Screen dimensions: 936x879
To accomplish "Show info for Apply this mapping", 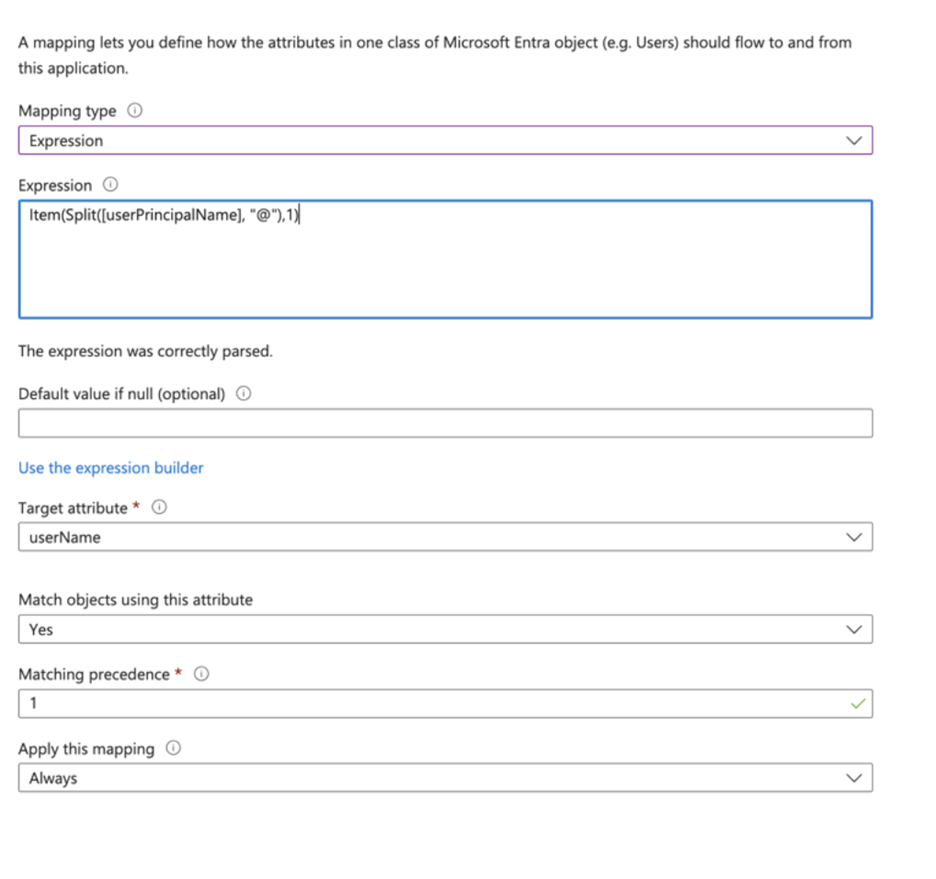I will 173,748.
